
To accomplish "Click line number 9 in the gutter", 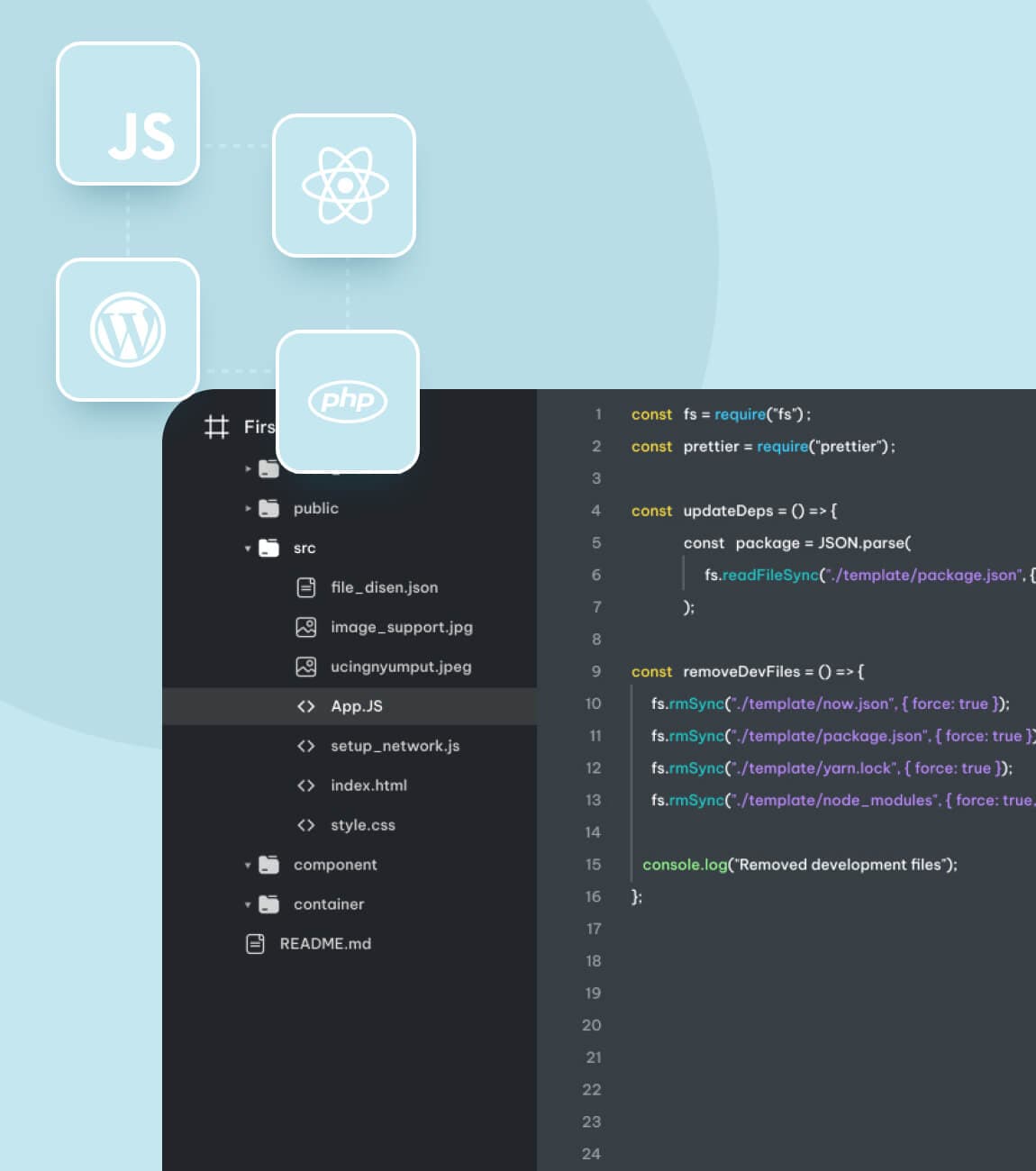I will (x=596, y=671).
